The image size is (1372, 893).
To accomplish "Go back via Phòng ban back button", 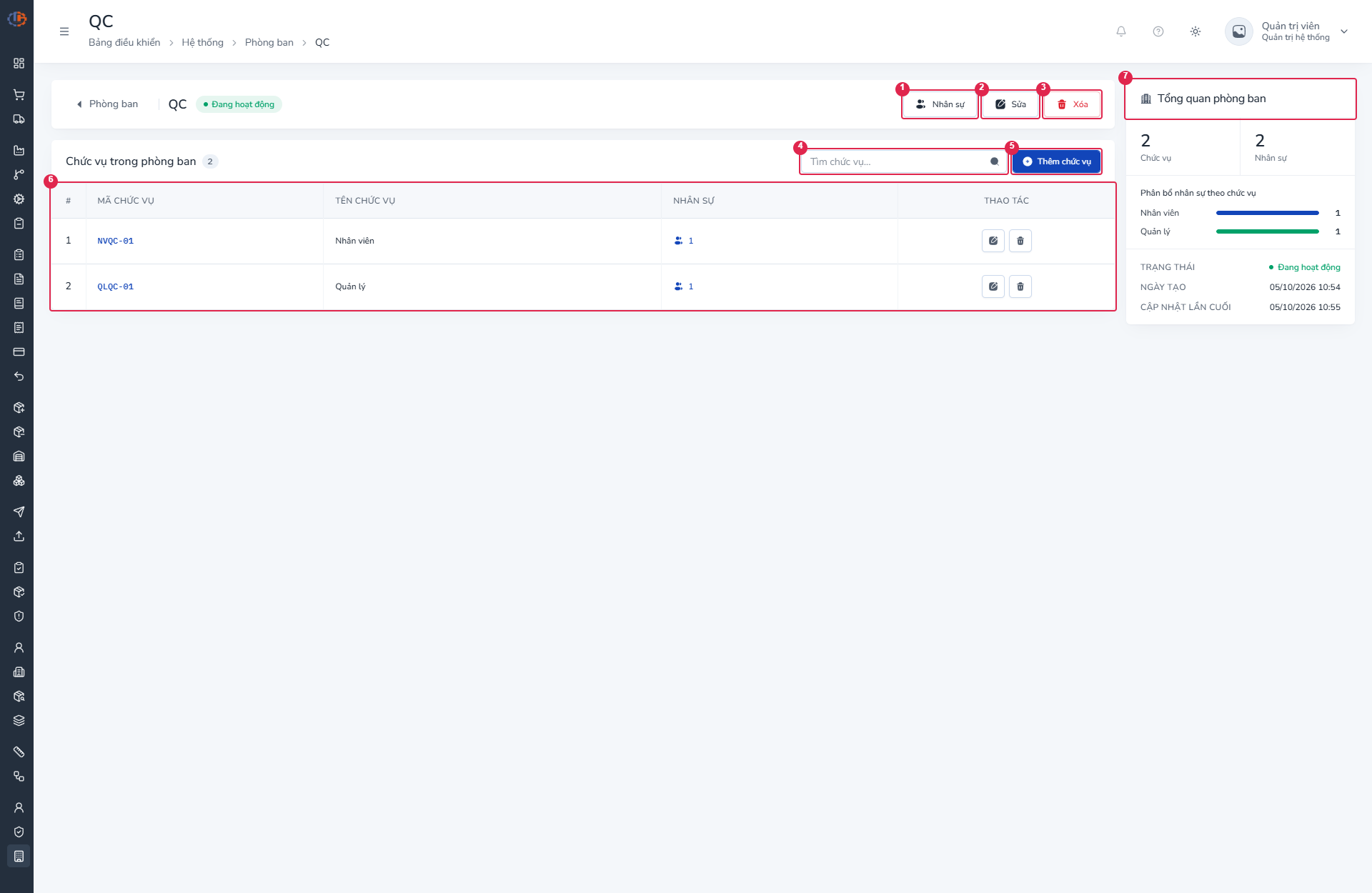I will 107,104.
